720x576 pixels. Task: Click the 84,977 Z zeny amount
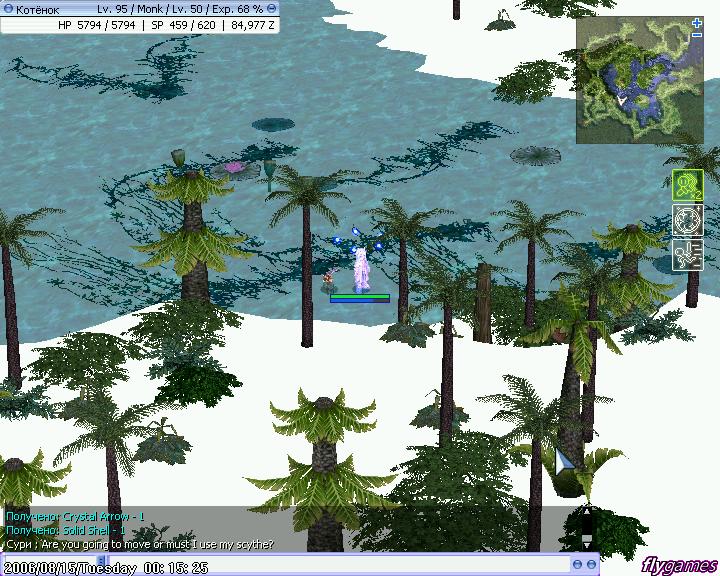253,24
